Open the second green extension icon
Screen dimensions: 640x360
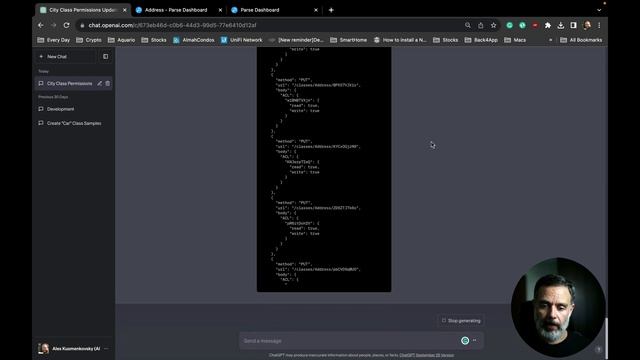click(x=522, y=25)
